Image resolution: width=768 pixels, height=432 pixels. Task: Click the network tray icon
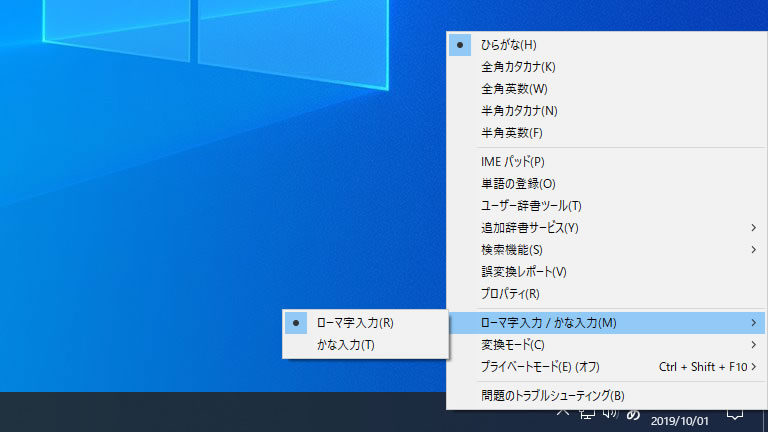pyautogui.click(x=587, y=413)
